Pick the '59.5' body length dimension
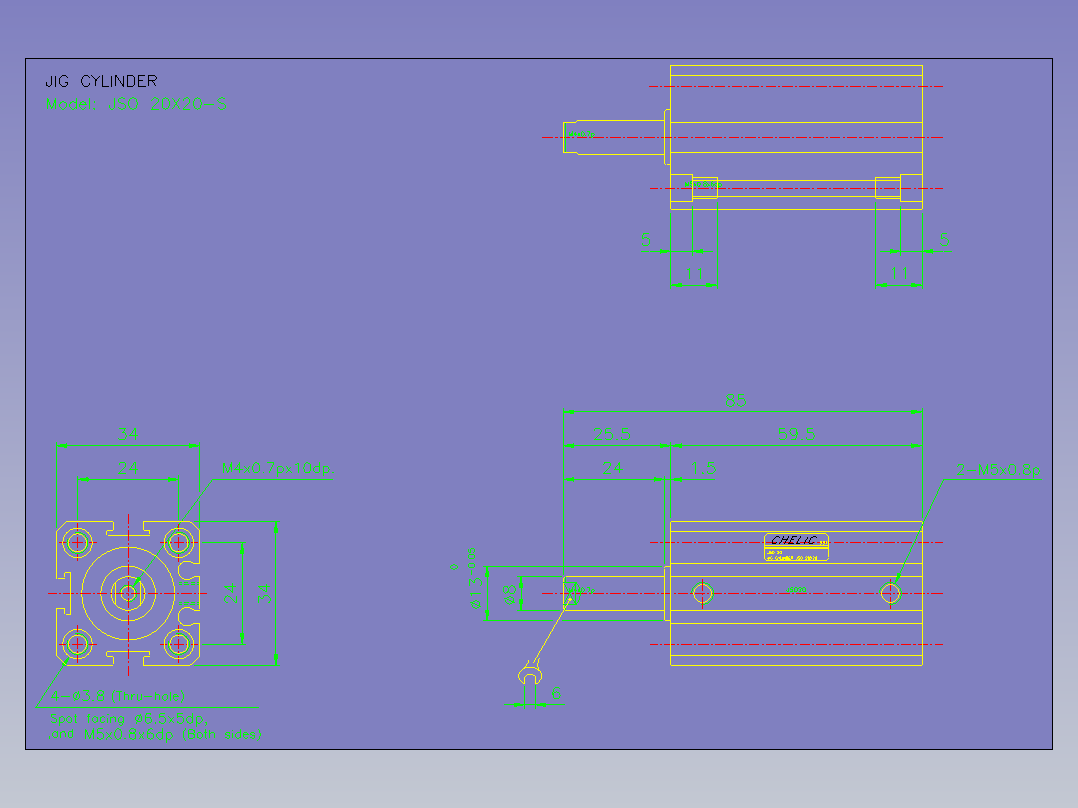The image size is (1078, 808). (x=796, y=434)
